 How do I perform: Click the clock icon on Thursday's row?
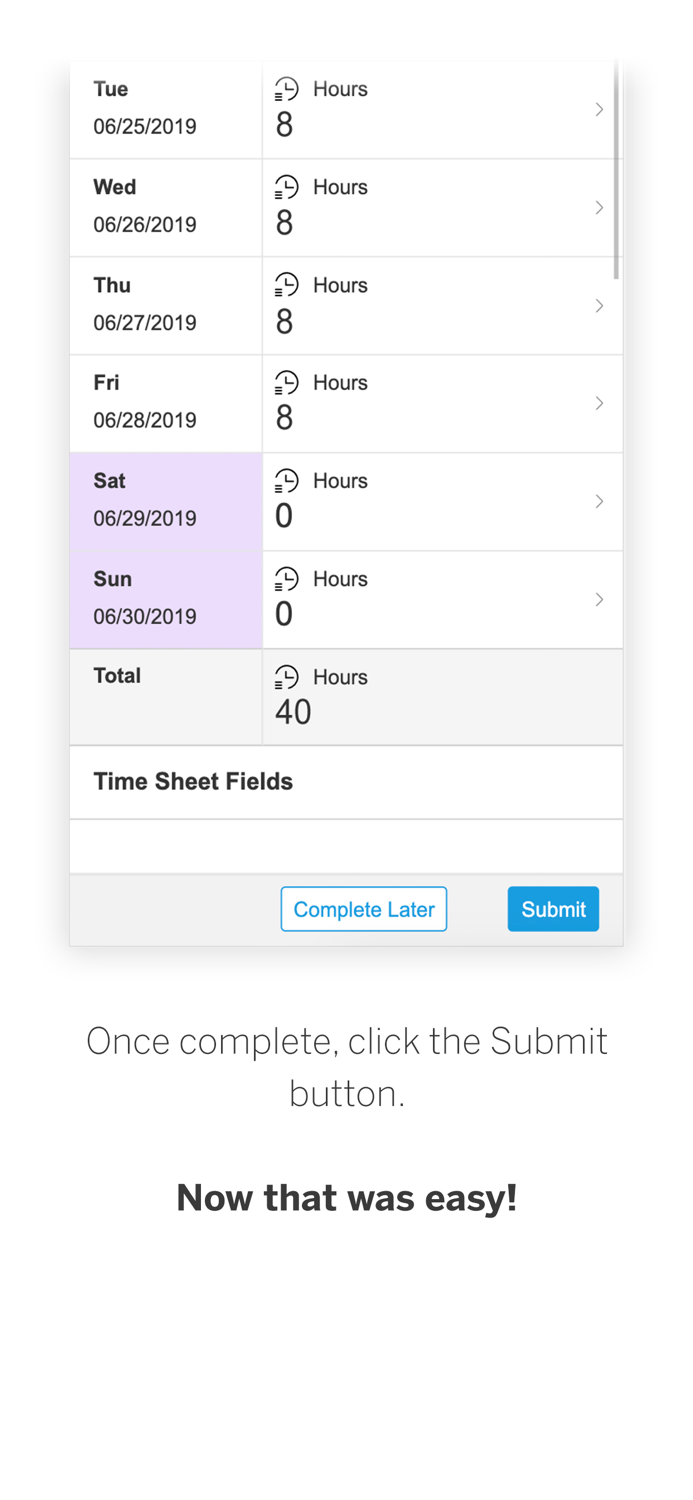[286, 284]
